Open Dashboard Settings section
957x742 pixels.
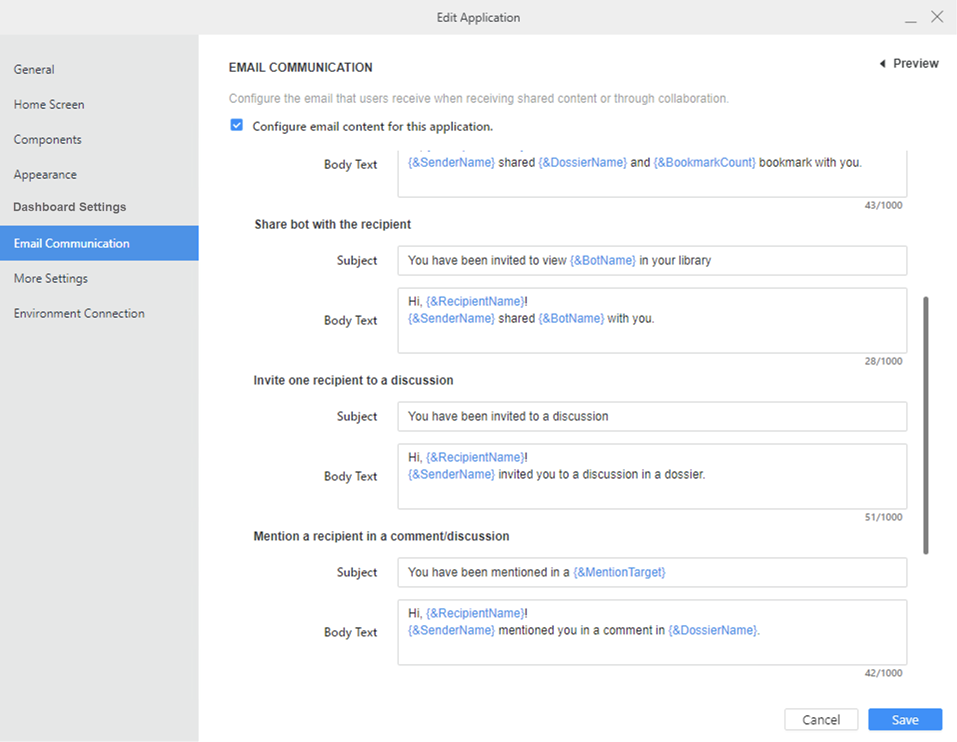70,207
